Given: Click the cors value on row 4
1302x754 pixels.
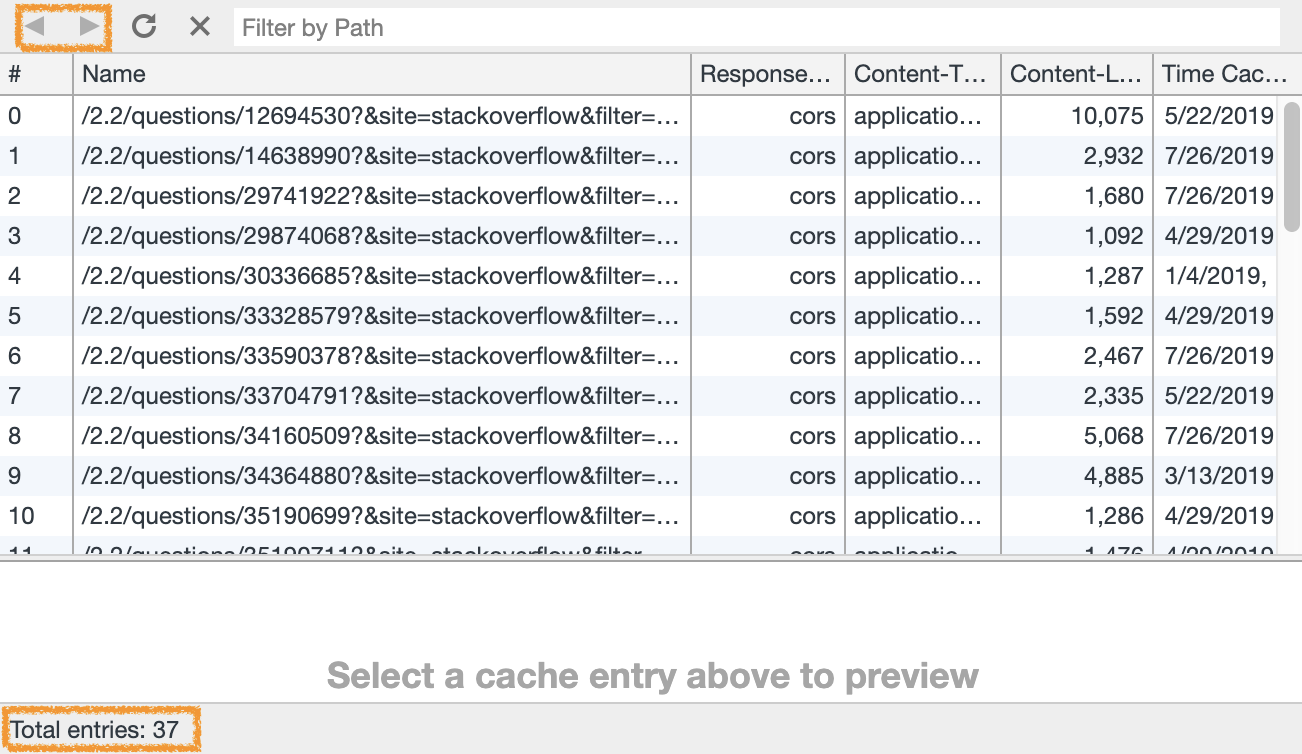Looking at the screenshot, I should pos(813,276).
